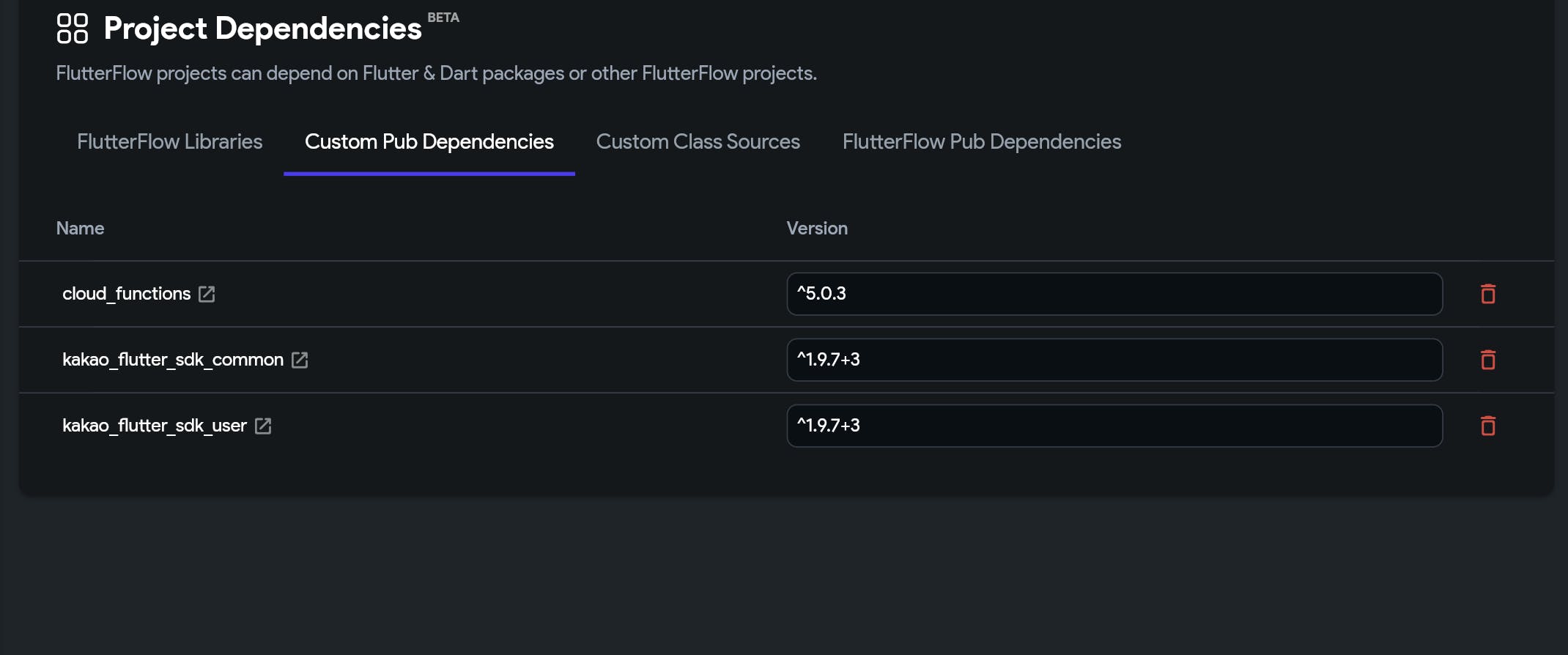Open kakao_flutter_sdk_user external link icon
The width and height of the screenshot is (1568, 655).
(263, 426)
